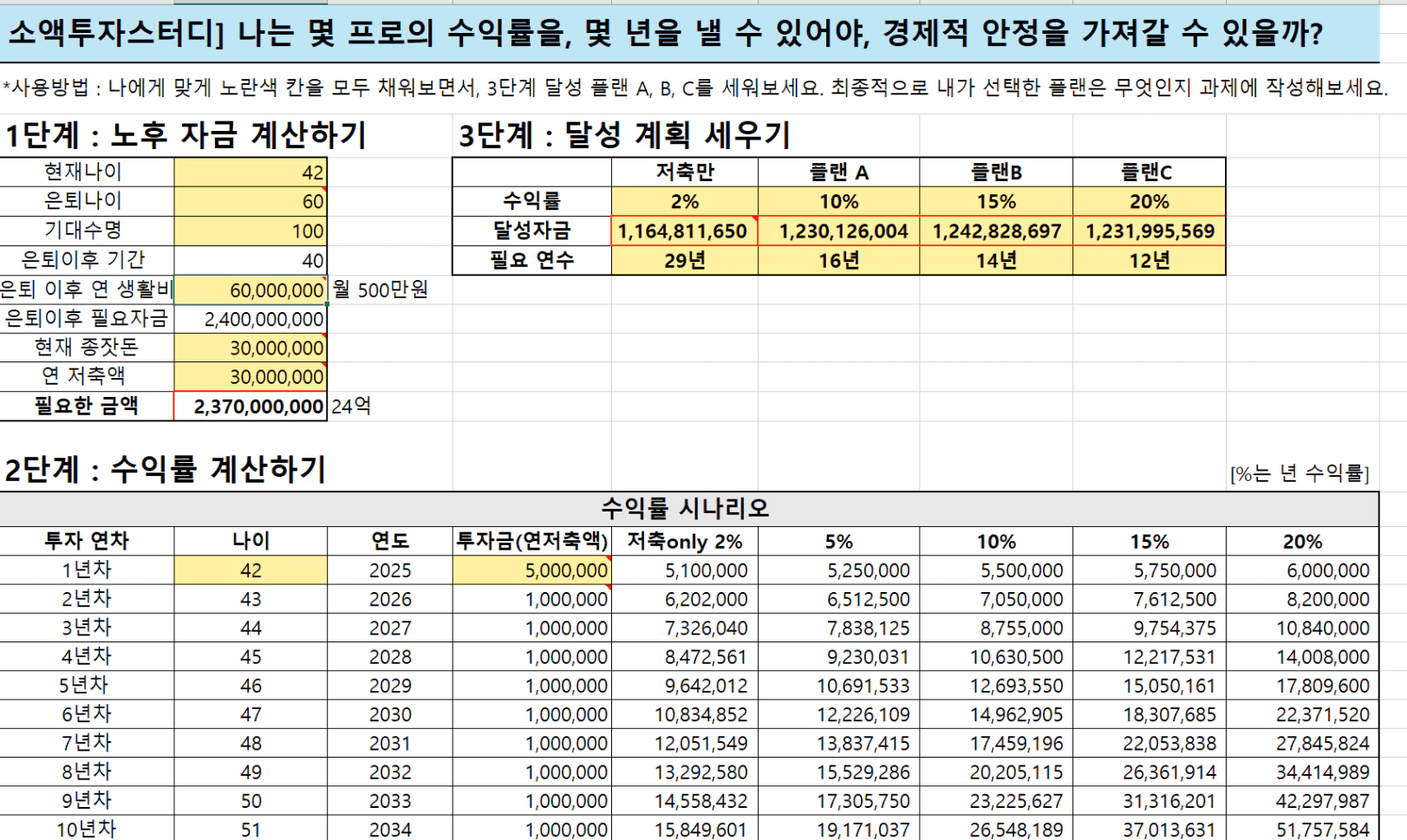Viewport: 1407px width, 840px height.
Task: Select the 저축만 2% return rate cell
Action: [x=685, y=201]
